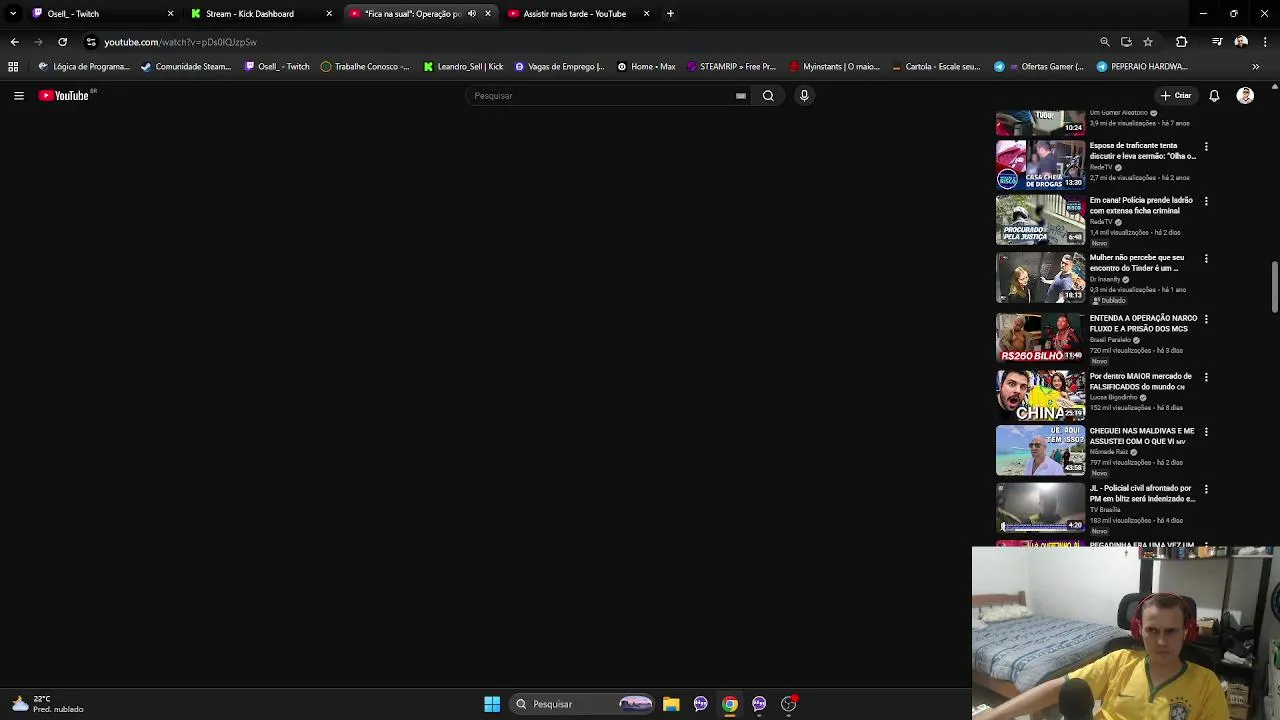Reload the page with the refresh icon
This screenshot has width=1280, height=720.
(62, 42)
